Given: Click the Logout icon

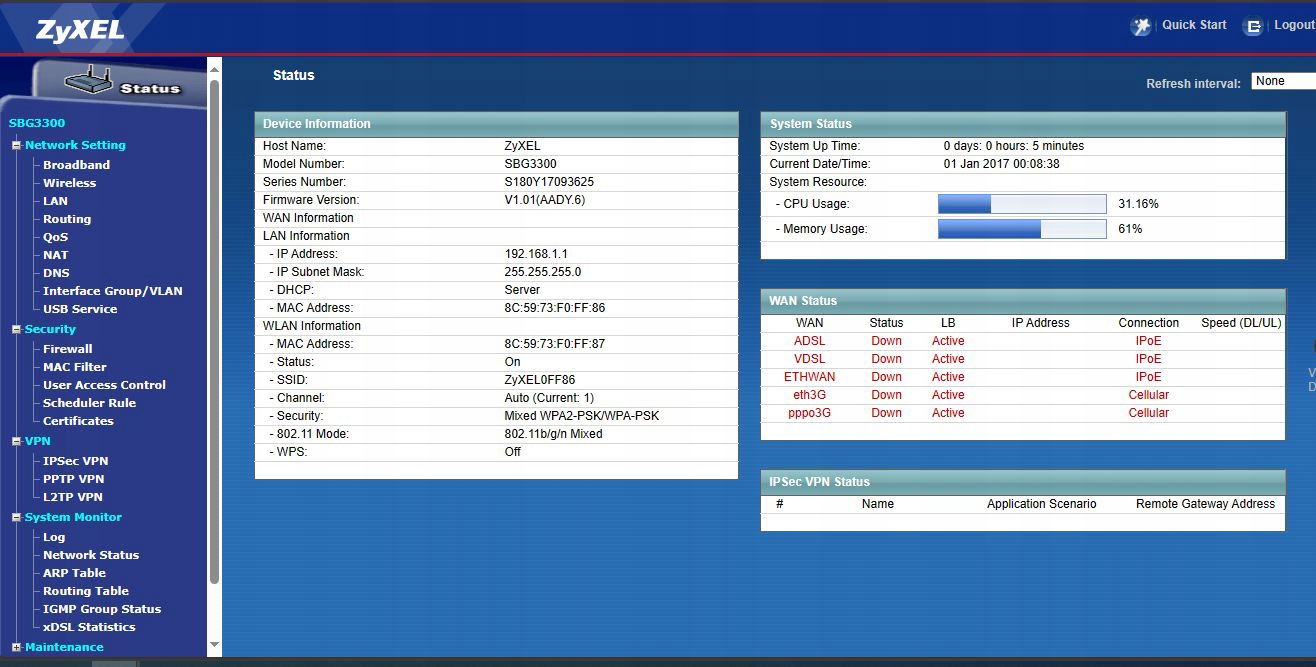Looking at the screenshot, I should click(x=1253, y=27).
